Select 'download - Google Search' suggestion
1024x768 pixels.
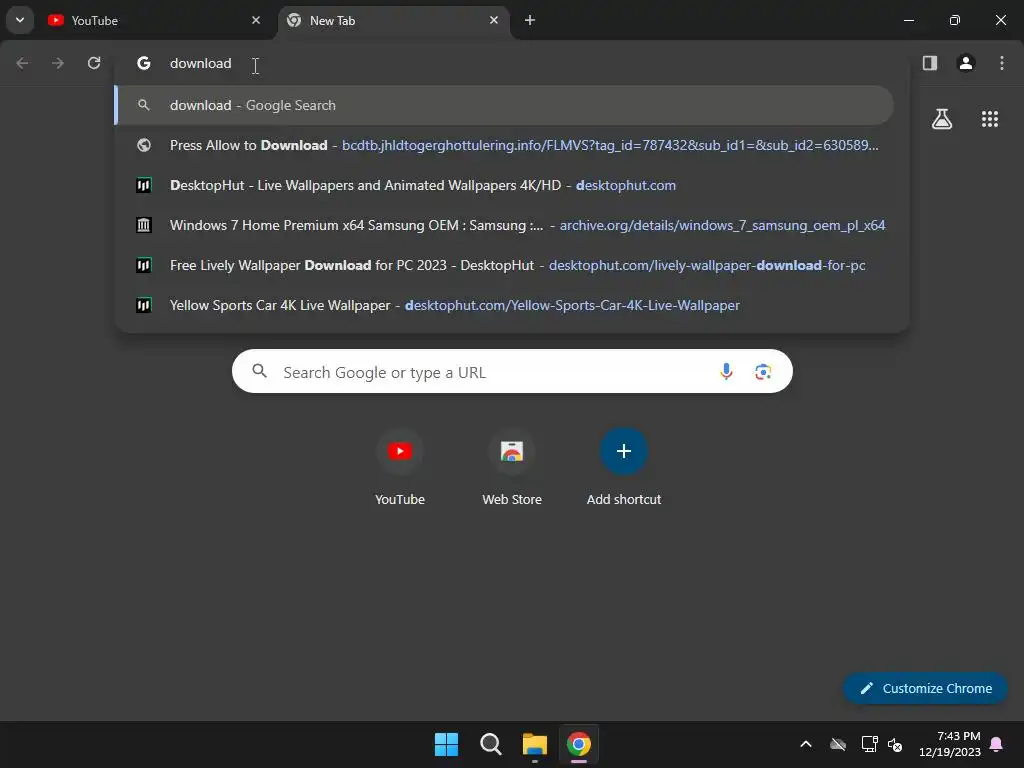pos(504,105)
